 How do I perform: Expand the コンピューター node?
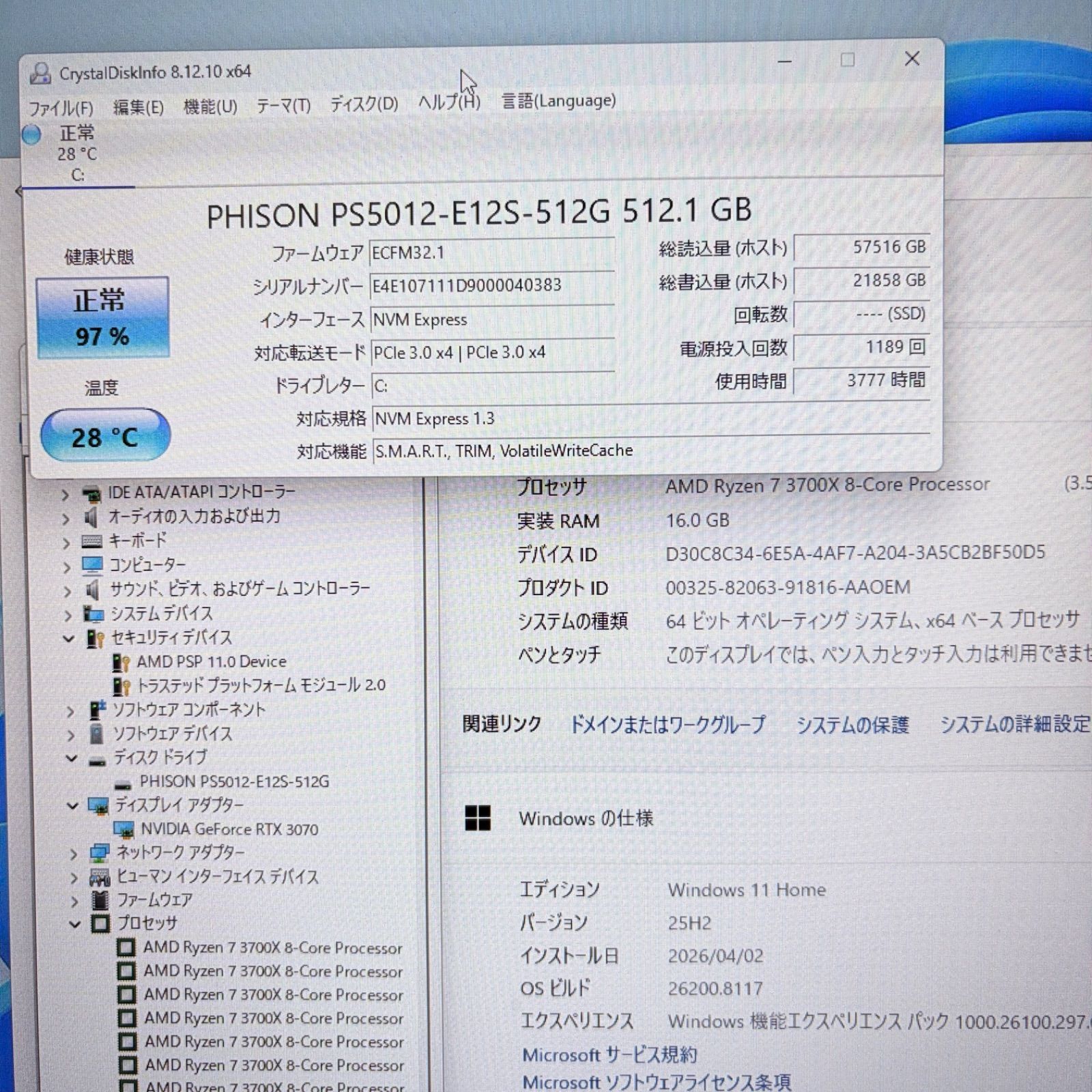click(67, 567)
